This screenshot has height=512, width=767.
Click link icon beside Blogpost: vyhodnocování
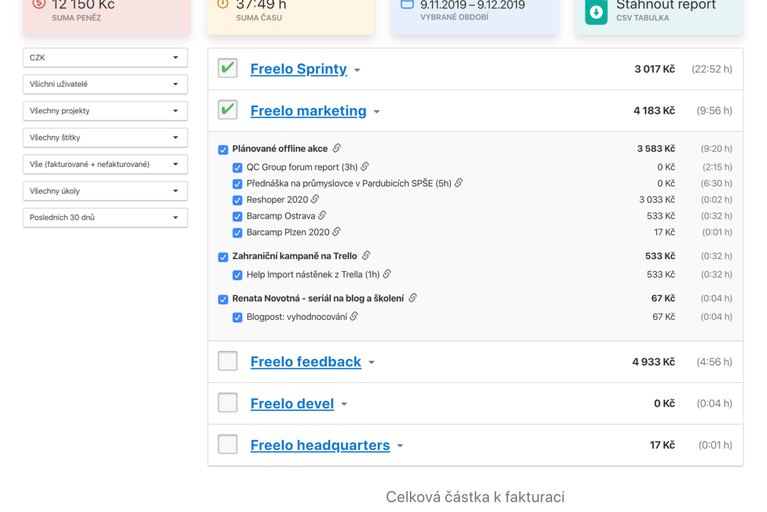coord(354,317)
